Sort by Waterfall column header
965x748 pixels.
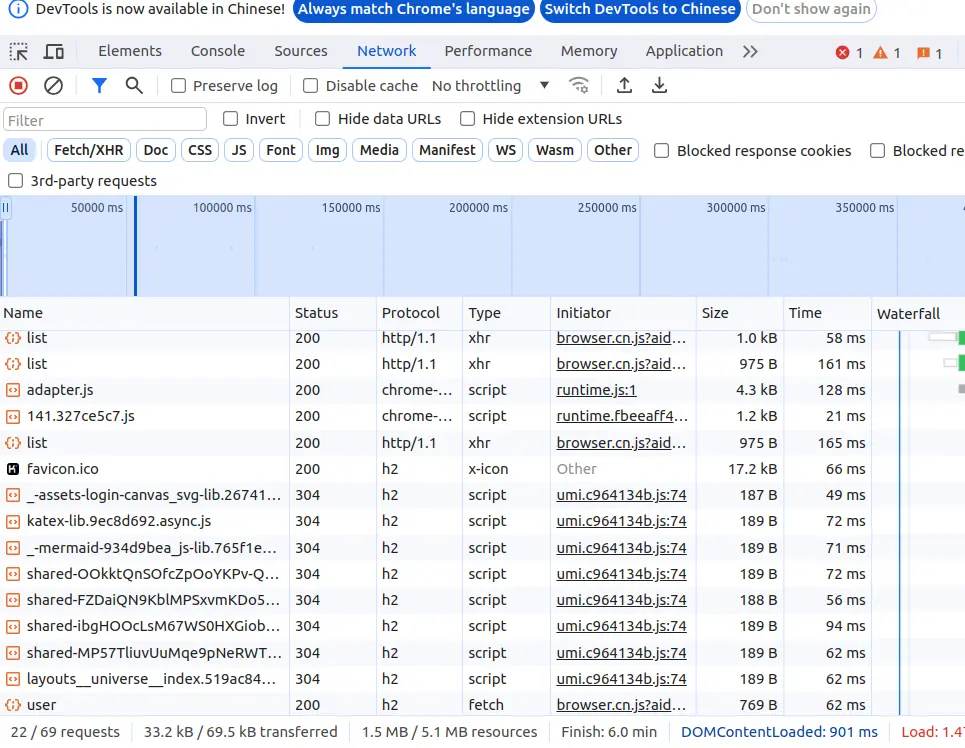click(918, 313)
